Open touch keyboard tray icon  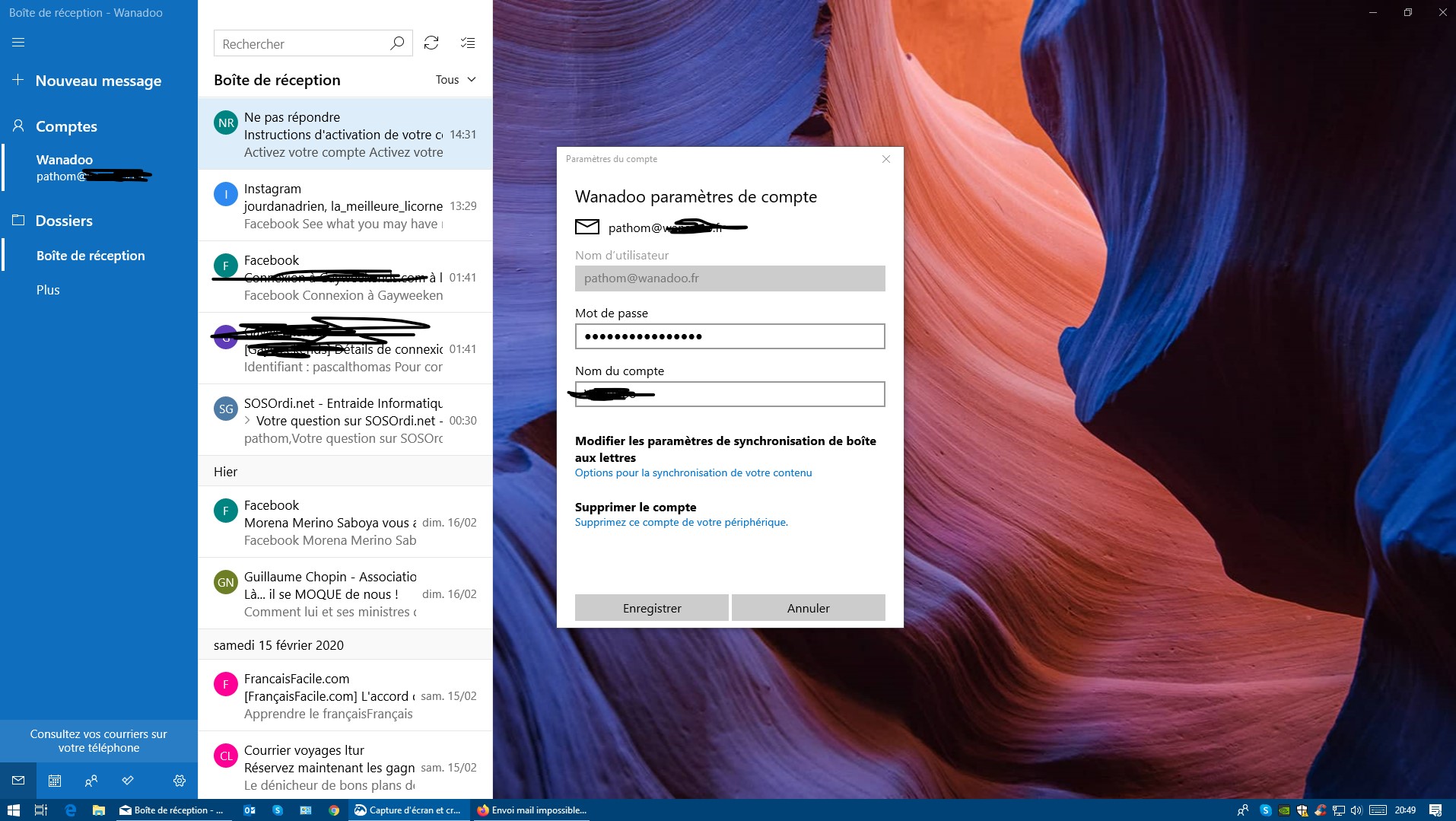click(x=1378, y=810)
